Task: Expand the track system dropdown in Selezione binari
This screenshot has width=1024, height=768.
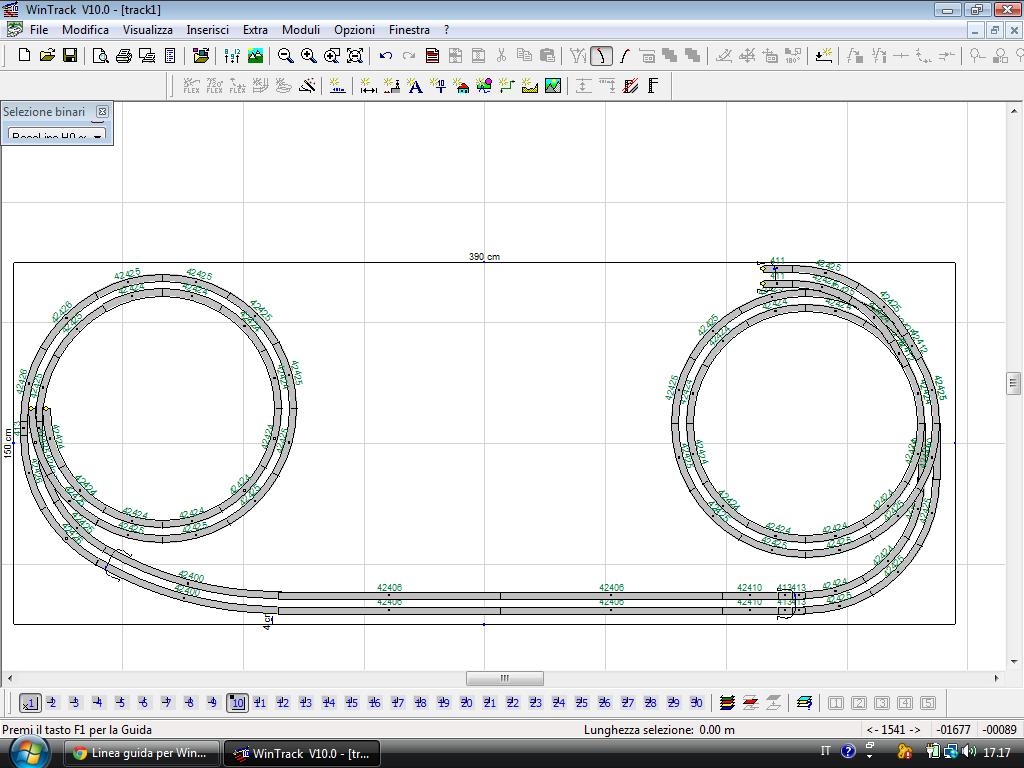Action: pyautogui.click(x=97, y=136)
